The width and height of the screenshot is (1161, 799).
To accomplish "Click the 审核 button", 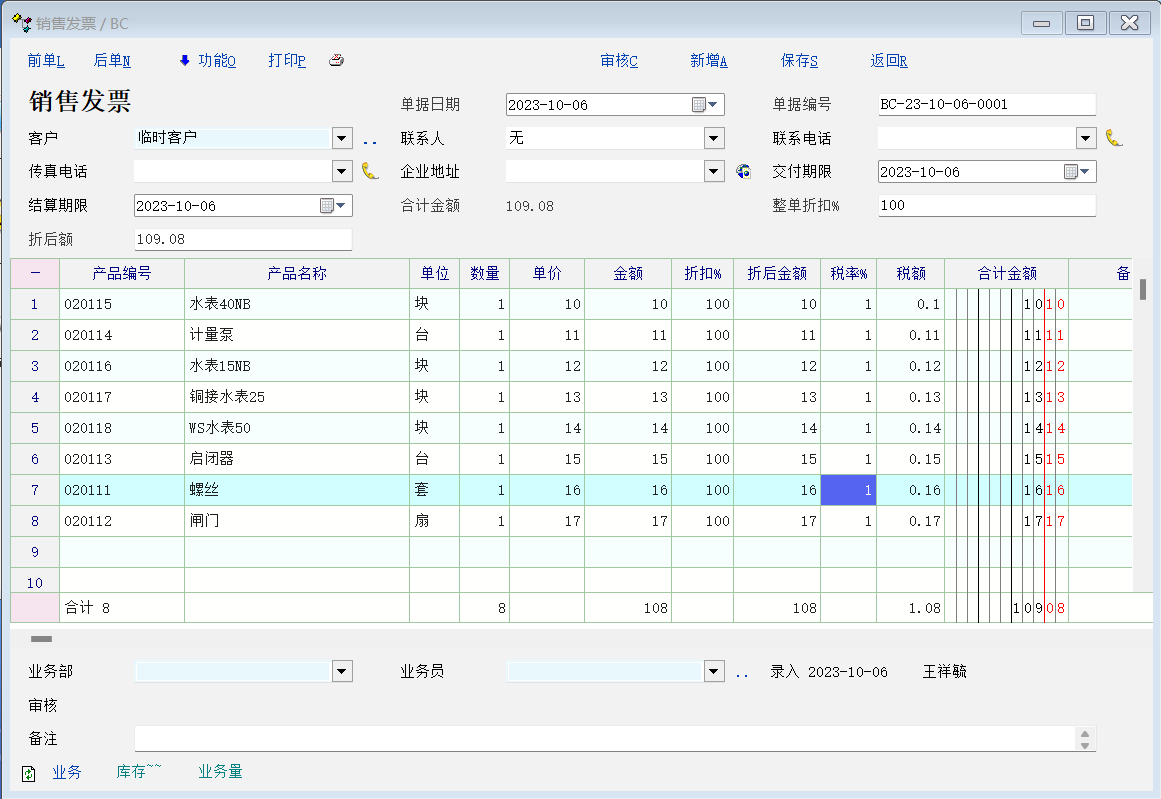I will pyautogui.click(x=619, y=61).
